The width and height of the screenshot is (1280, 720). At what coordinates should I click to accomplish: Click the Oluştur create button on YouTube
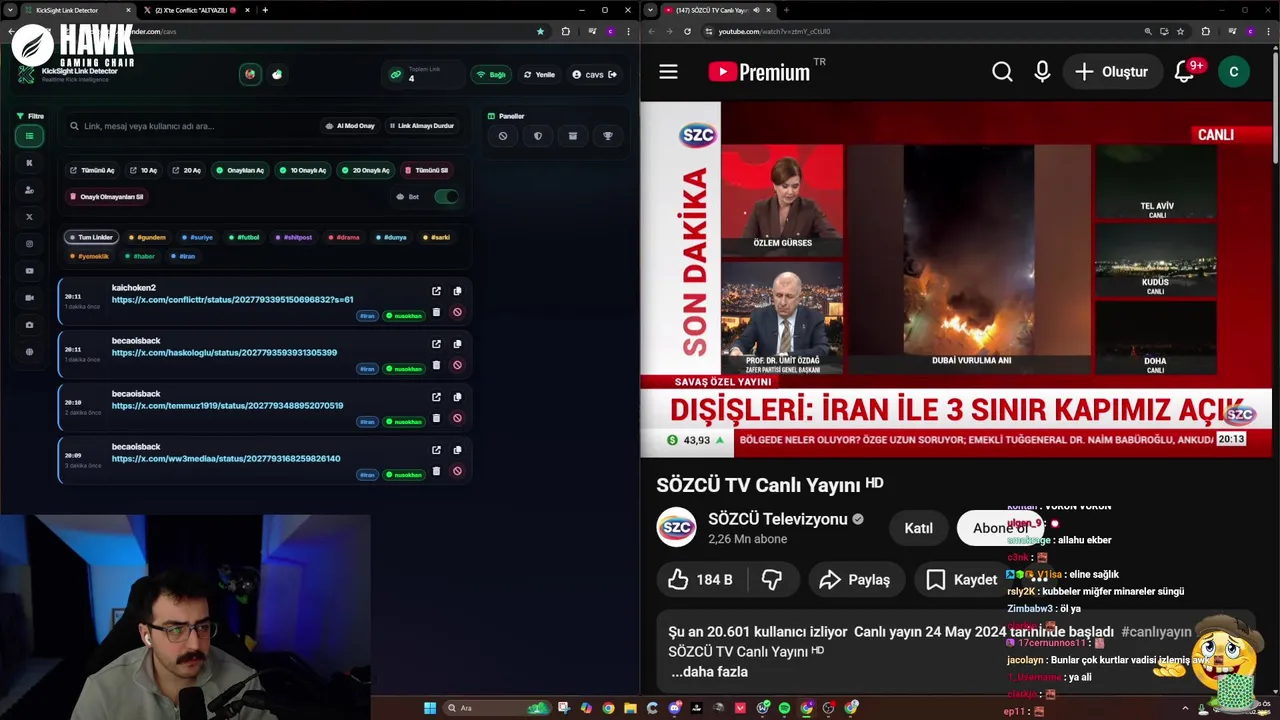(1111, 72)
